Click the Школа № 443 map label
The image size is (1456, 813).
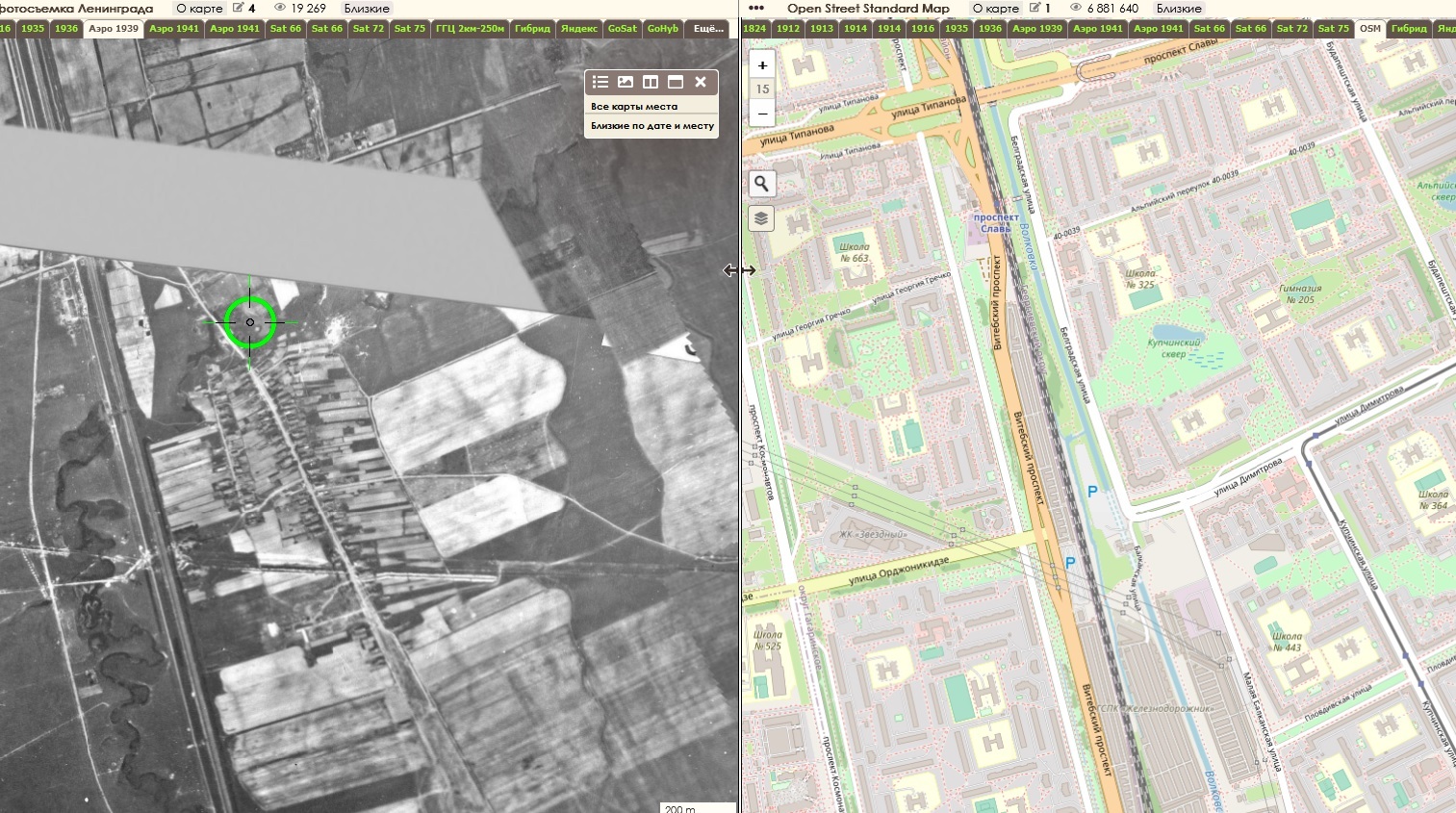pos(1287,641)
